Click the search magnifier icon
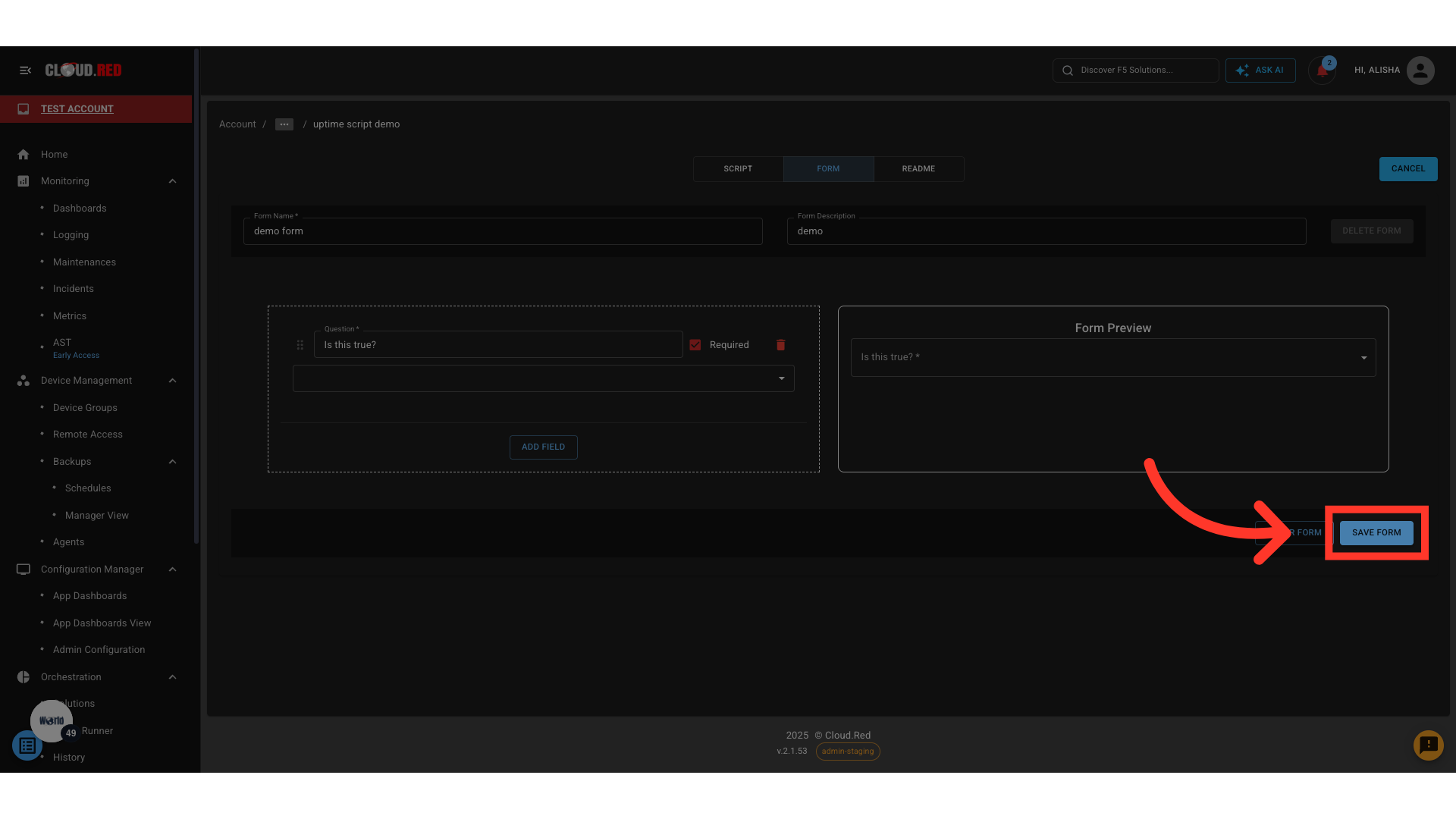The width and height of the screenshot is (1456, 819). [1068, 71]
